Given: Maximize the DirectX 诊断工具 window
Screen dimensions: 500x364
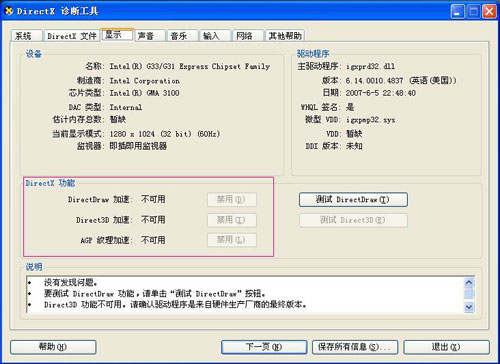Looking at the screenshot, I should pyautogui.click(x=473, y=12).
